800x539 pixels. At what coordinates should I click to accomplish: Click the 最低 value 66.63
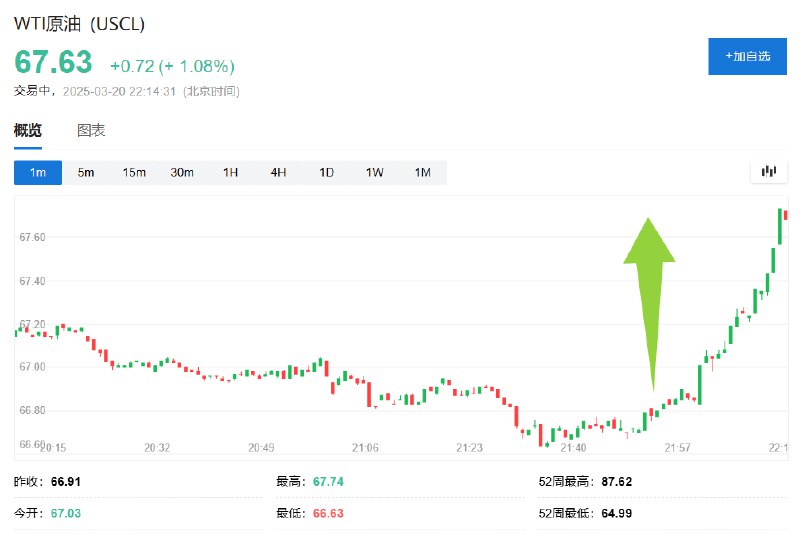[328, 513]
